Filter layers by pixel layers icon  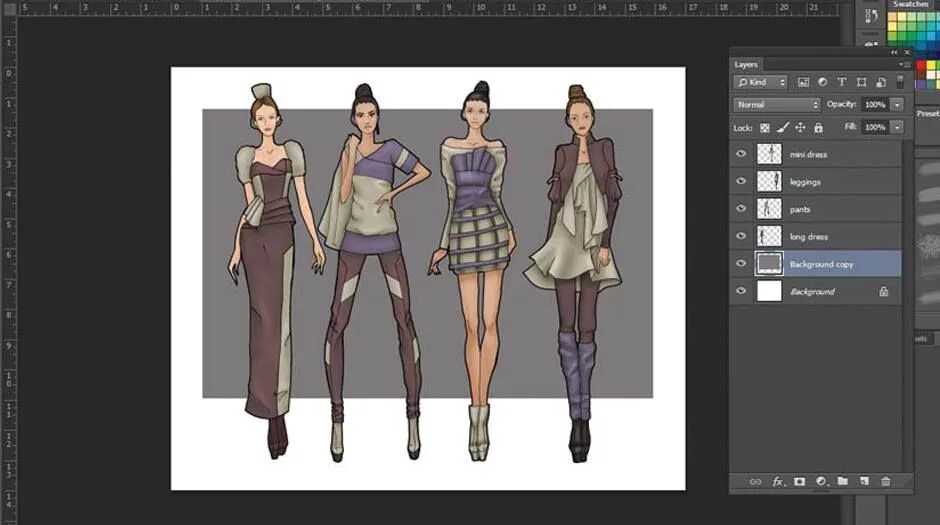pos(803,82)
